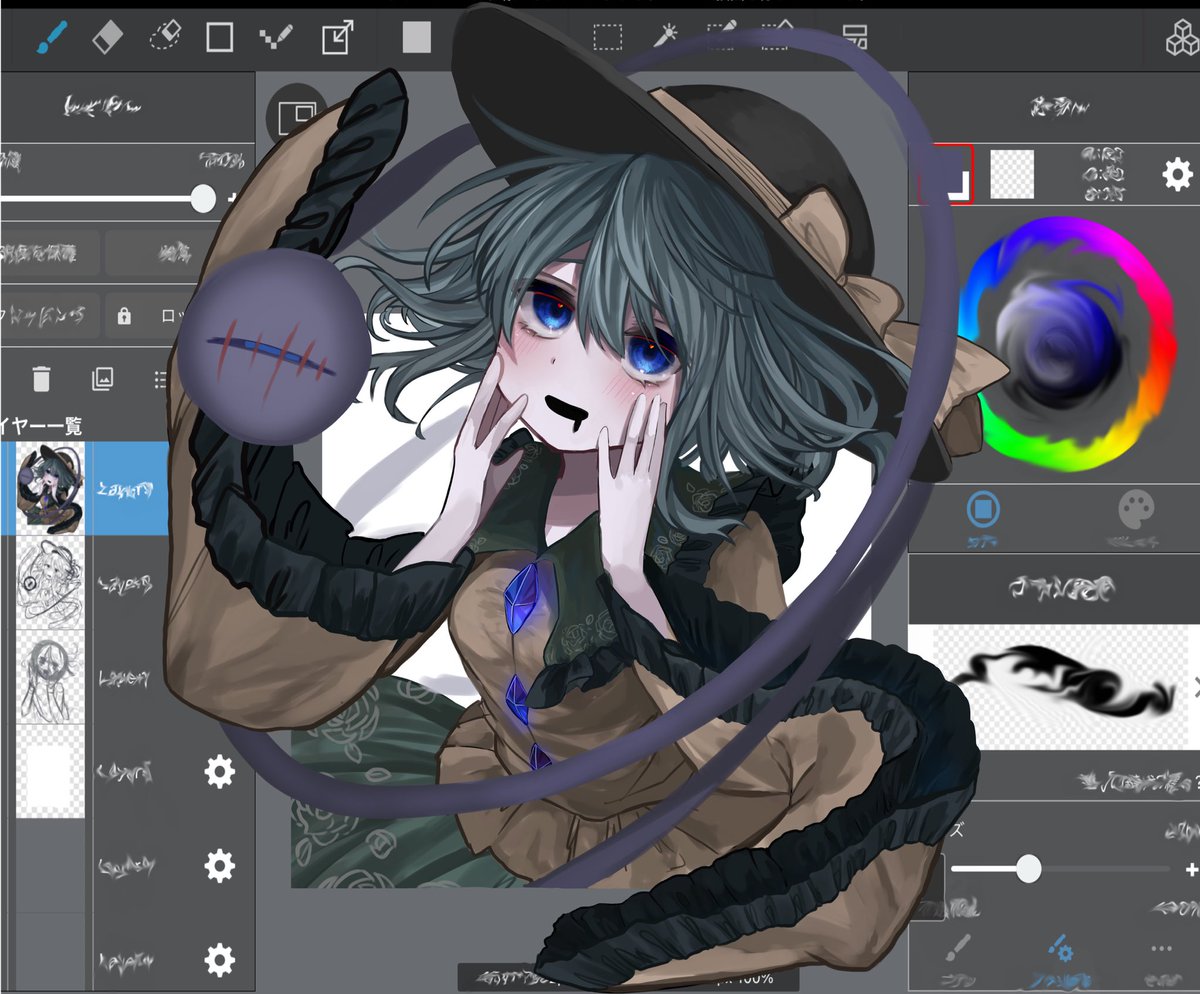
Task: Tap the round overlapping-windows button on canvas
Action: (x=296, y=115)
